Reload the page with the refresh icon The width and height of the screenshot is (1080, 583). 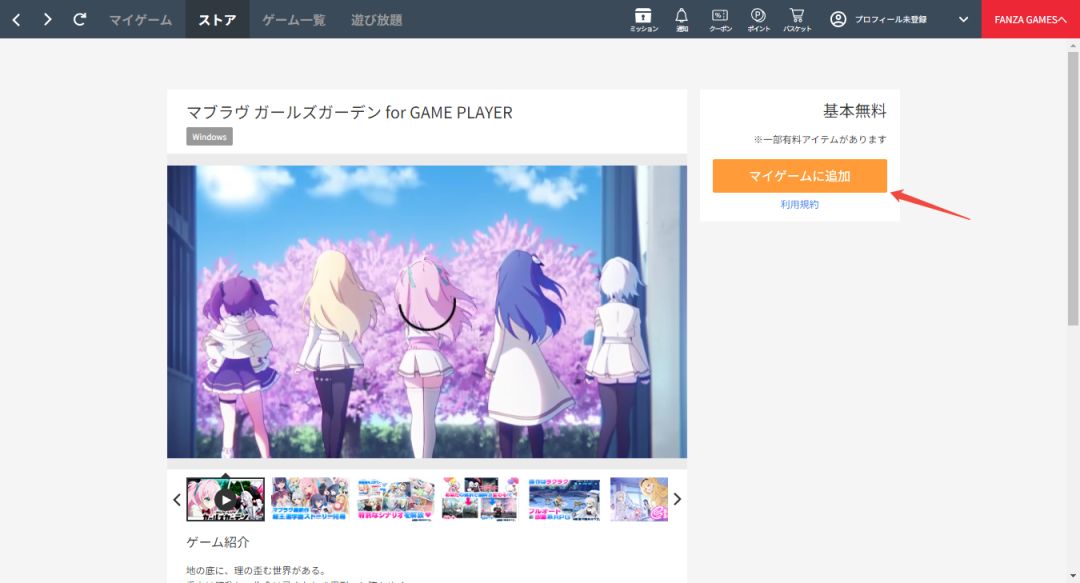click(79, 19)
